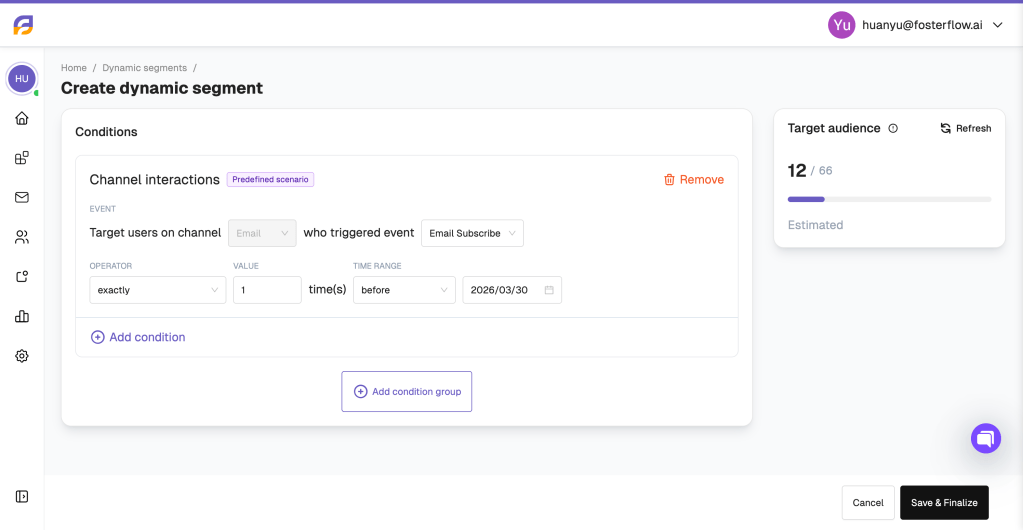Click the refresh arrows icon
This screenshot has width=1023, height=530.
coord(945,129)
